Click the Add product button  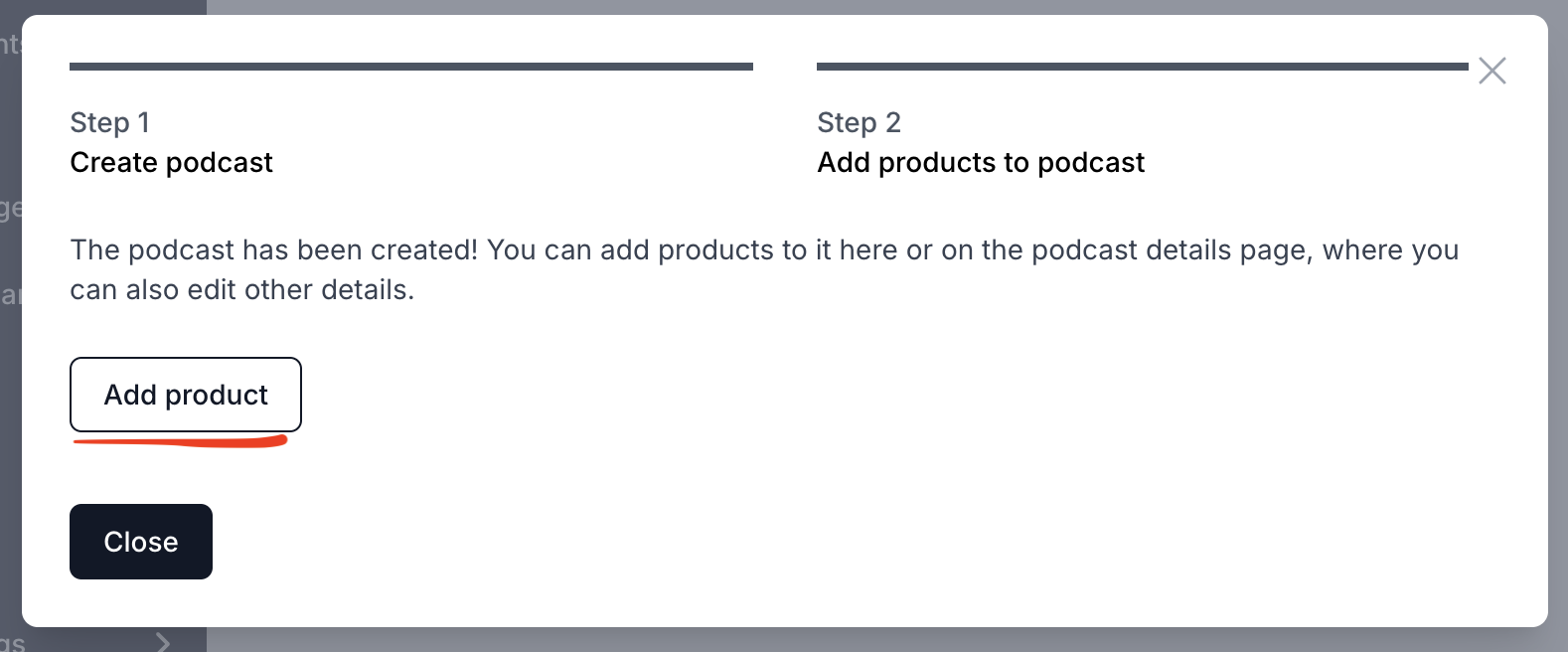[x=185, y=395]
